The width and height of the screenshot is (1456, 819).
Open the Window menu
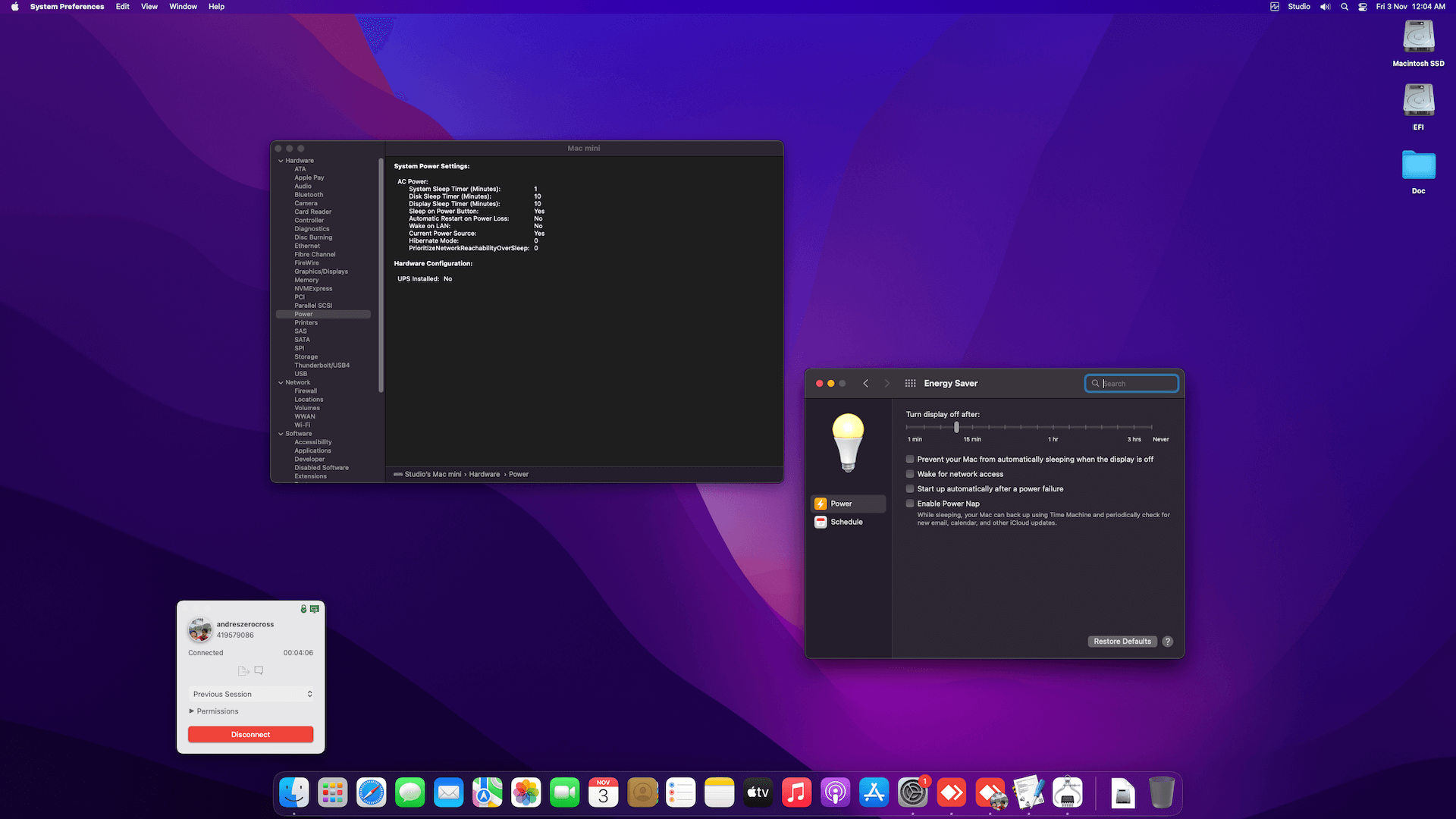pos(183,7)
